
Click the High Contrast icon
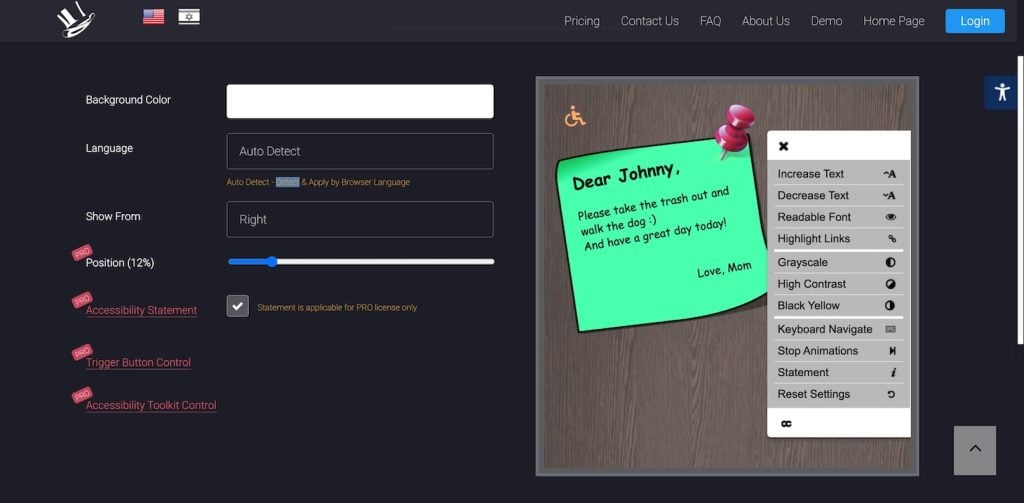pyautogui.click(x=890, y=284)
